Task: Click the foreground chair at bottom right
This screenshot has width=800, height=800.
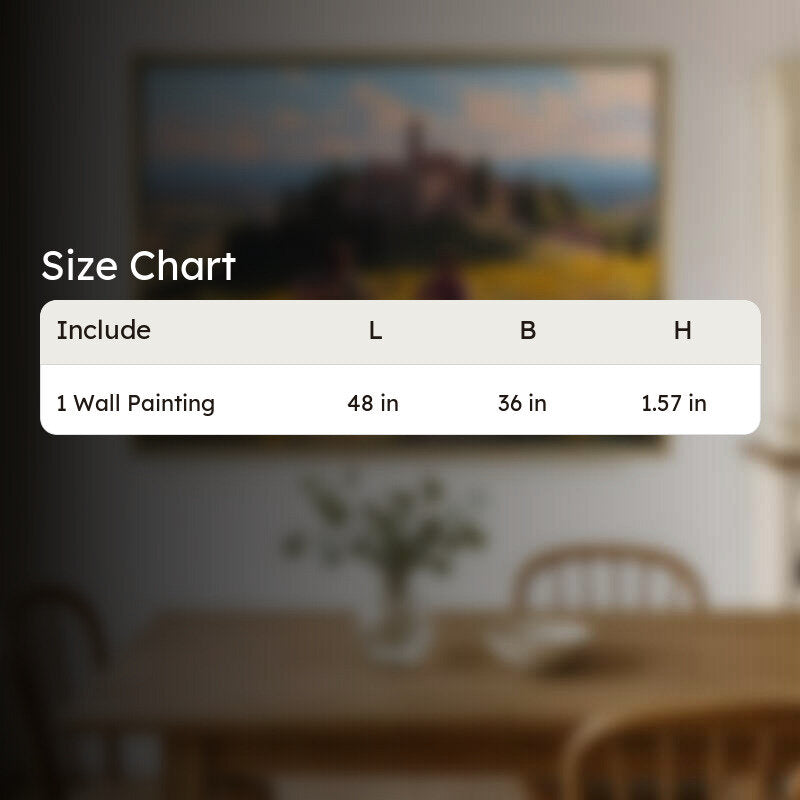Action: [x=684, y=755]
